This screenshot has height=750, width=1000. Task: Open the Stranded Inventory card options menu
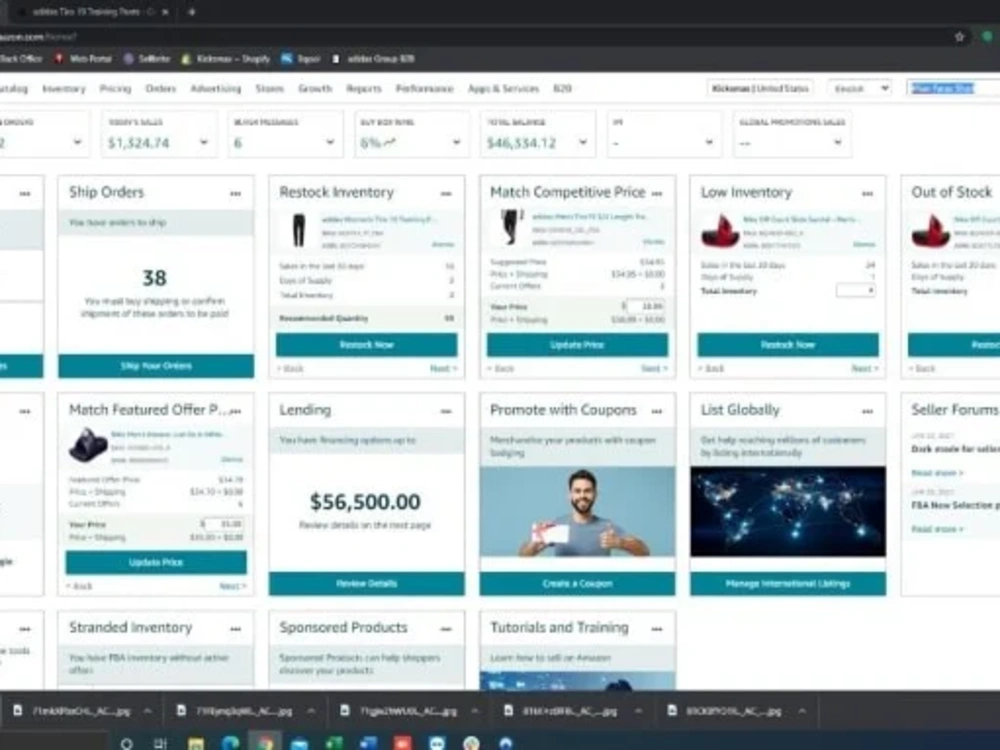tap(235, 629)
